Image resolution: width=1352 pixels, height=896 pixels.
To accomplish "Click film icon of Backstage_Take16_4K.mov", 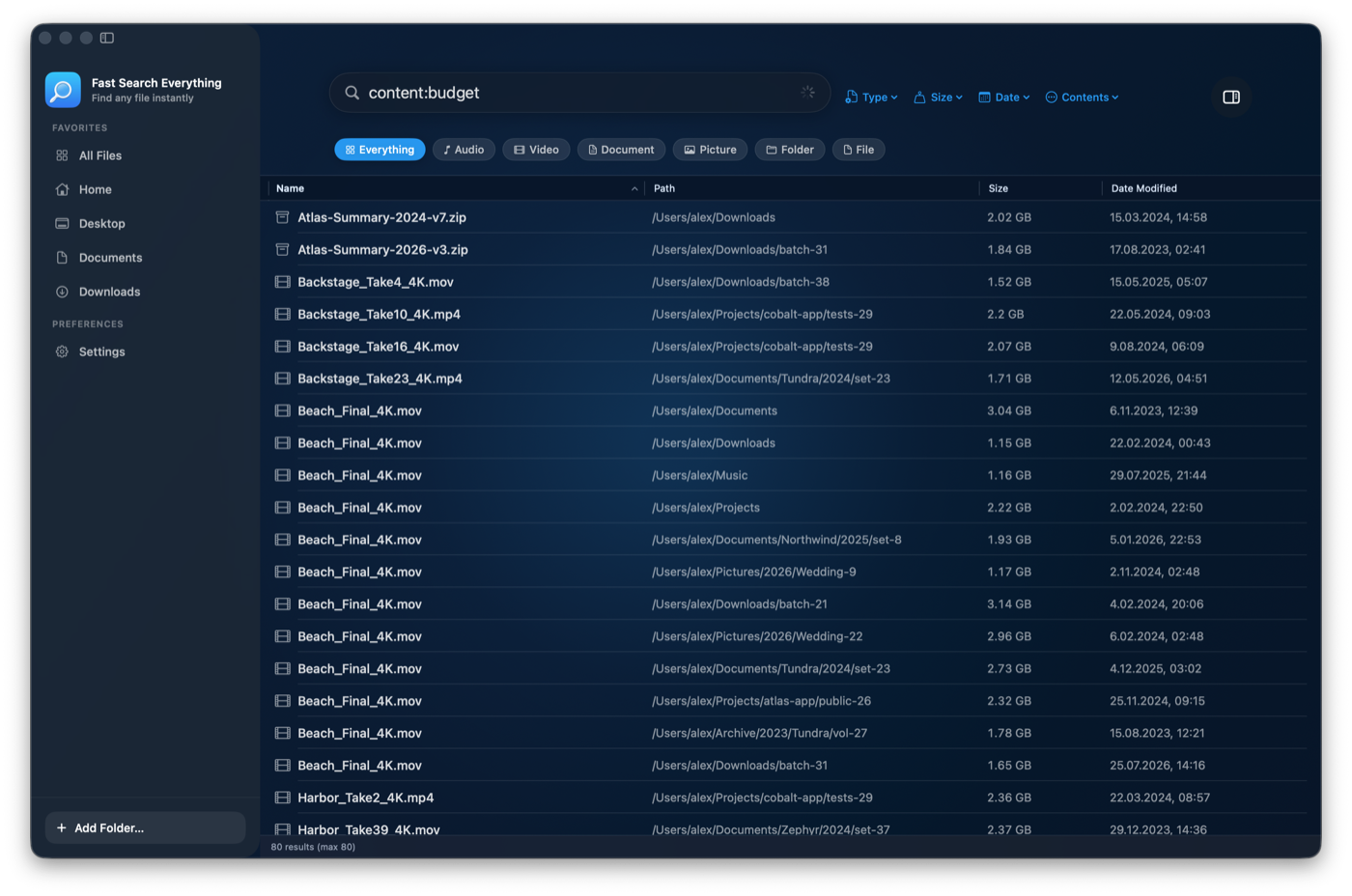I will (282, 346).
